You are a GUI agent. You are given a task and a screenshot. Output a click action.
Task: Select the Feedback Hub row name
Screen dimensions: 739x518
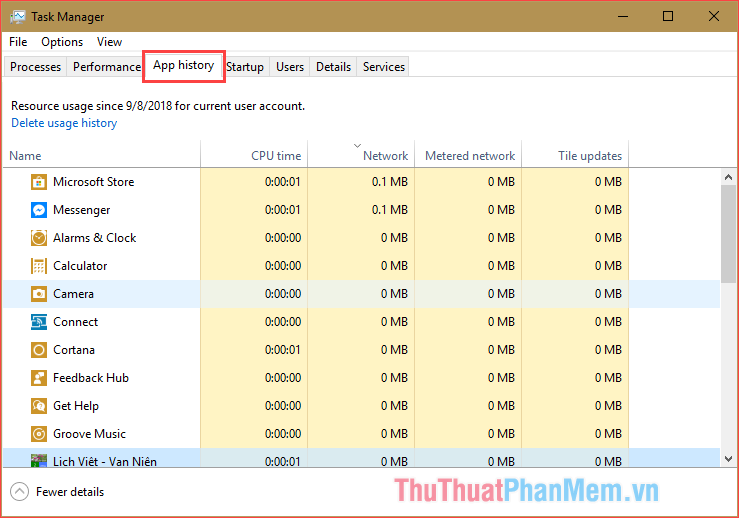(91, 378)
